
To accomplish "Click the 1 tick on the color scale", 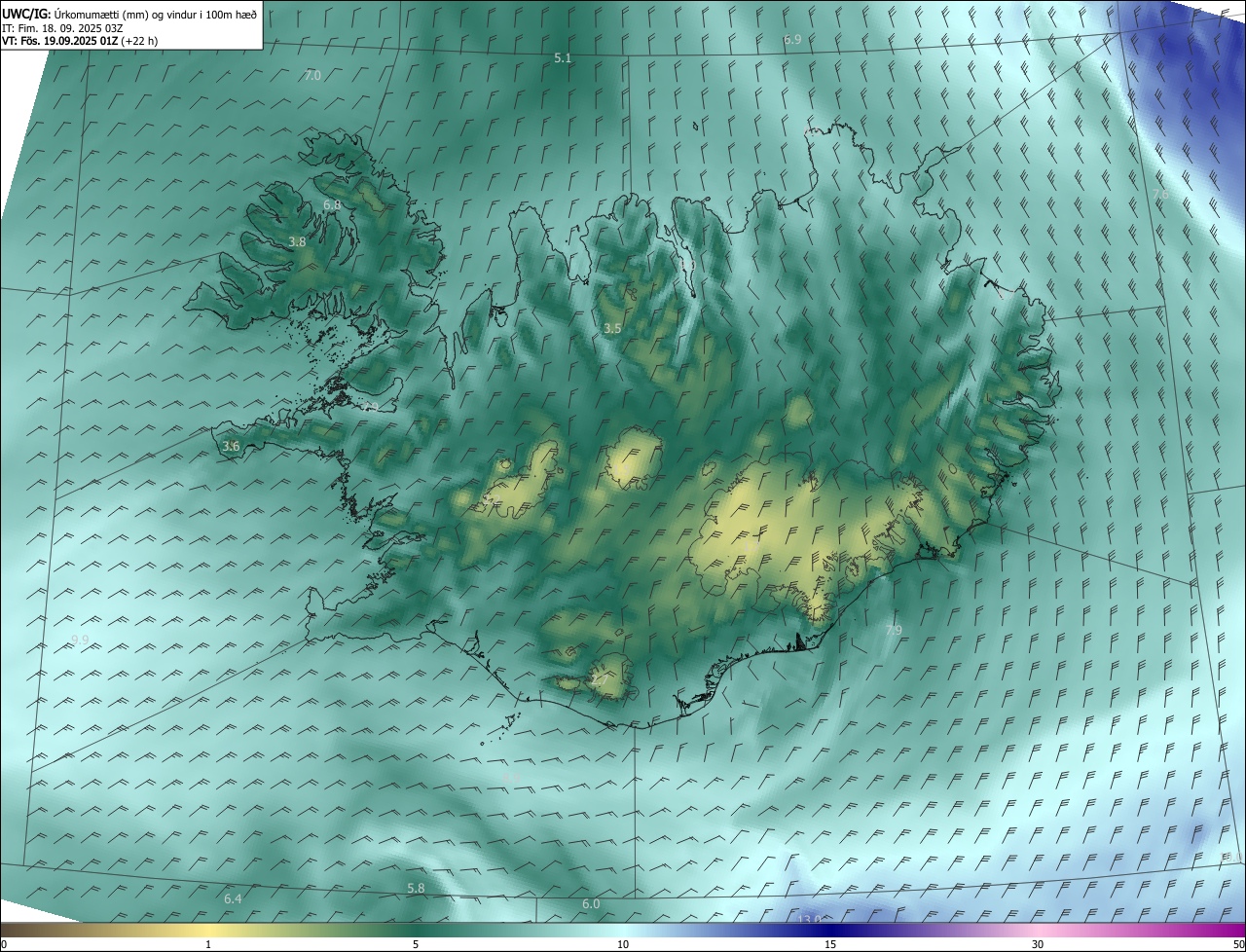I will pyautogui.click(x=208, y=944).
